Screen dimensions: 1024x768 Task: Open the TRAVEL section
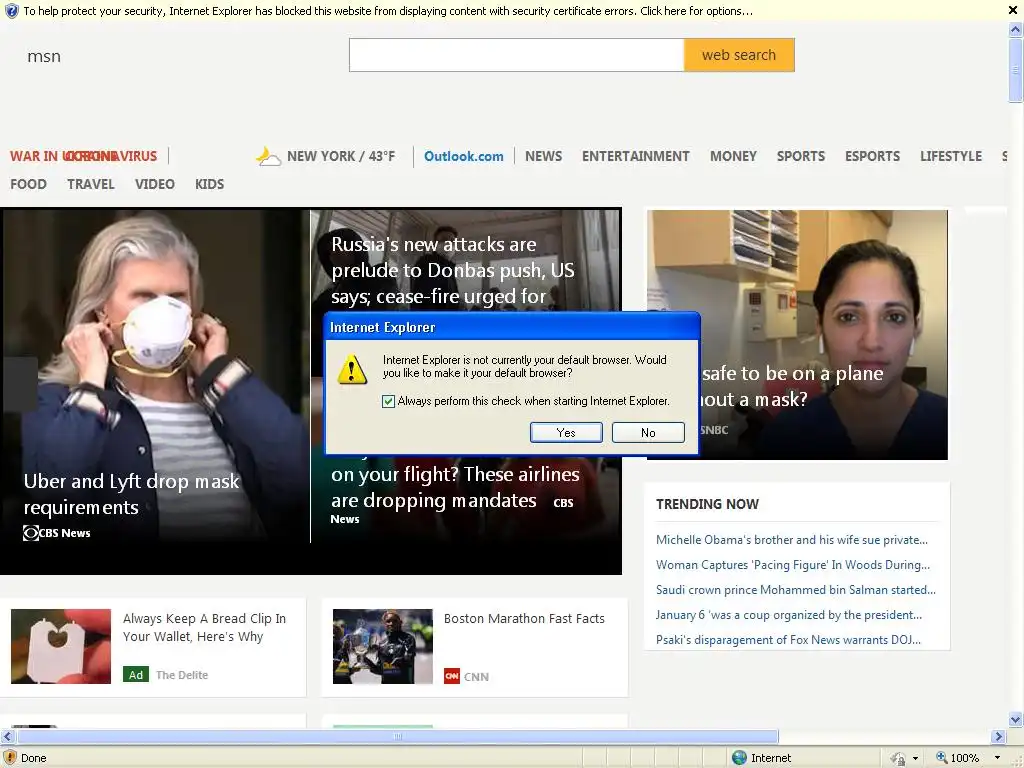click(91, 184)
